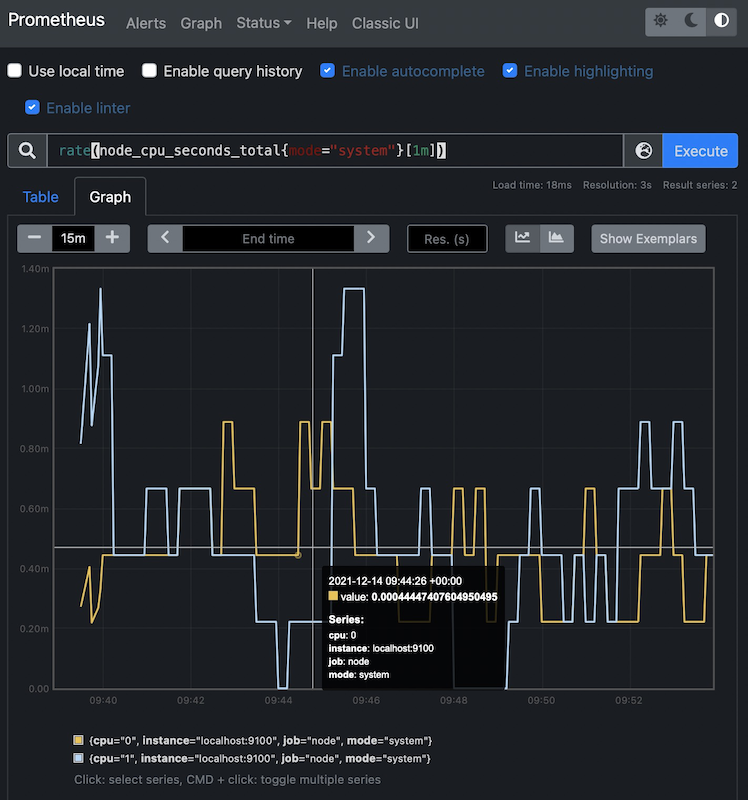
Task: Click the 09:46 x-axis time label
Action: pos(366,701)
